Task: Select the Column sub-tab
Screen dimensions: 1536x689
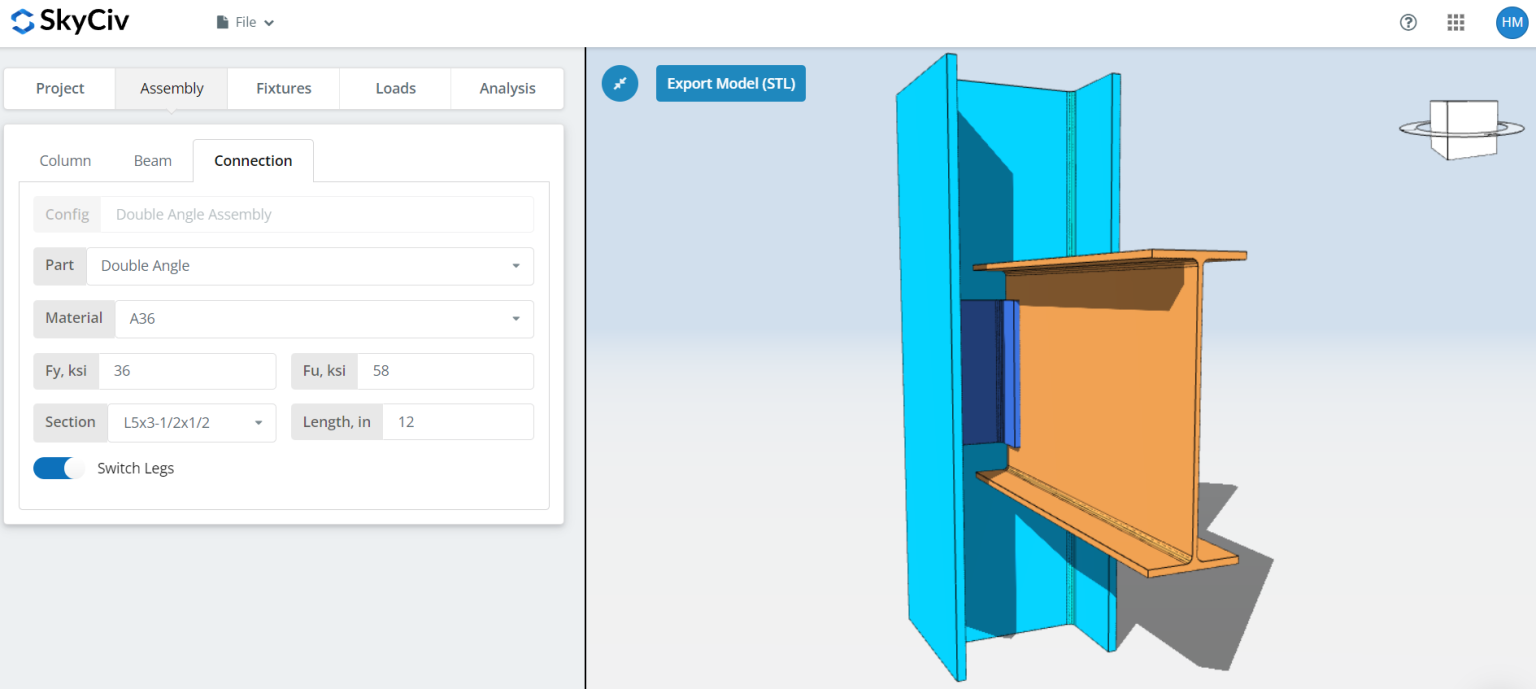Action: click(x=65, y=160)
